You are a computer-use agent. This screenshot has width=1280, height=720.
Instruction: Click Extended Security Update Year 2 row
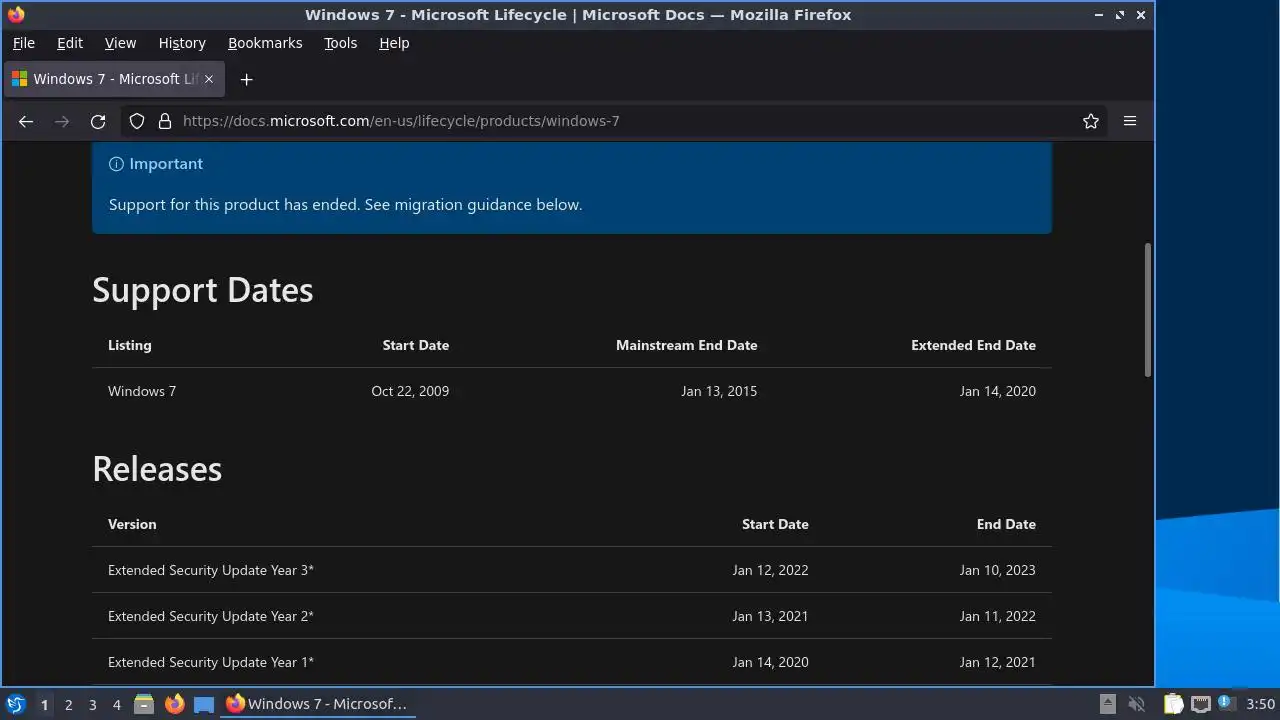(572, 616)
